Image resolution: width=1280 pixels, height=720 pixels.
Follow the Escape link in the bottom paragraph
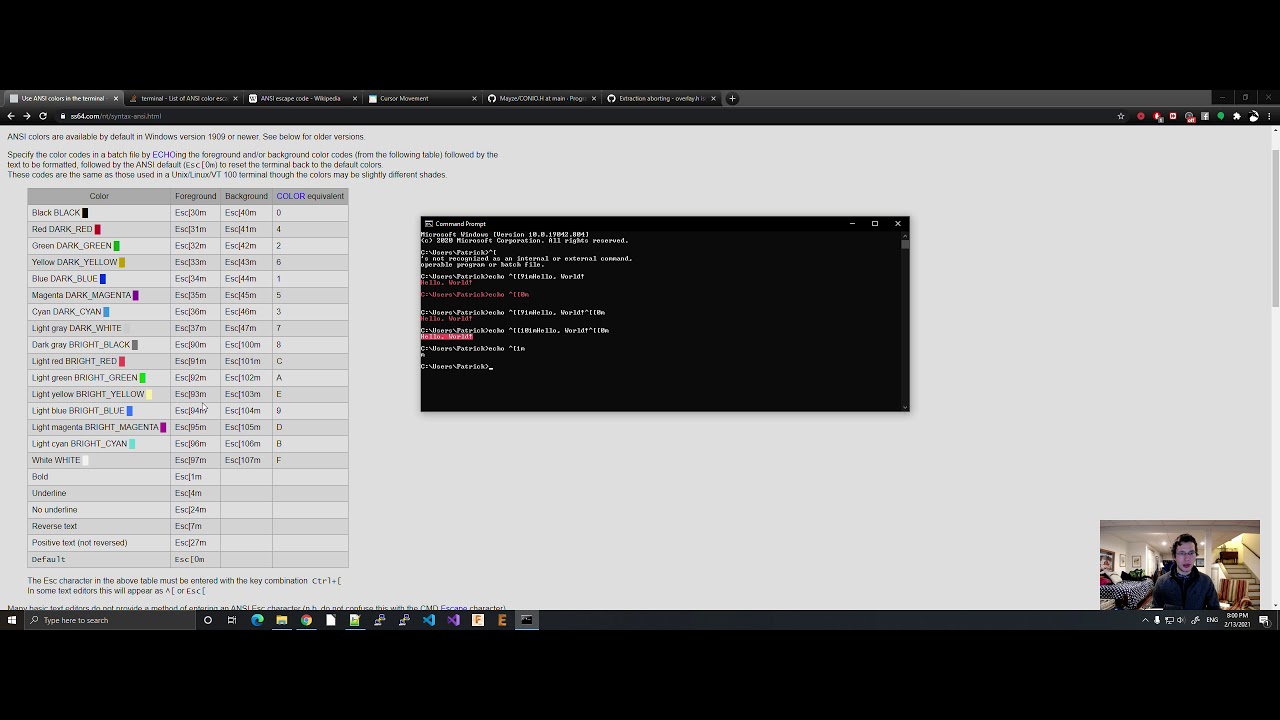454,608
